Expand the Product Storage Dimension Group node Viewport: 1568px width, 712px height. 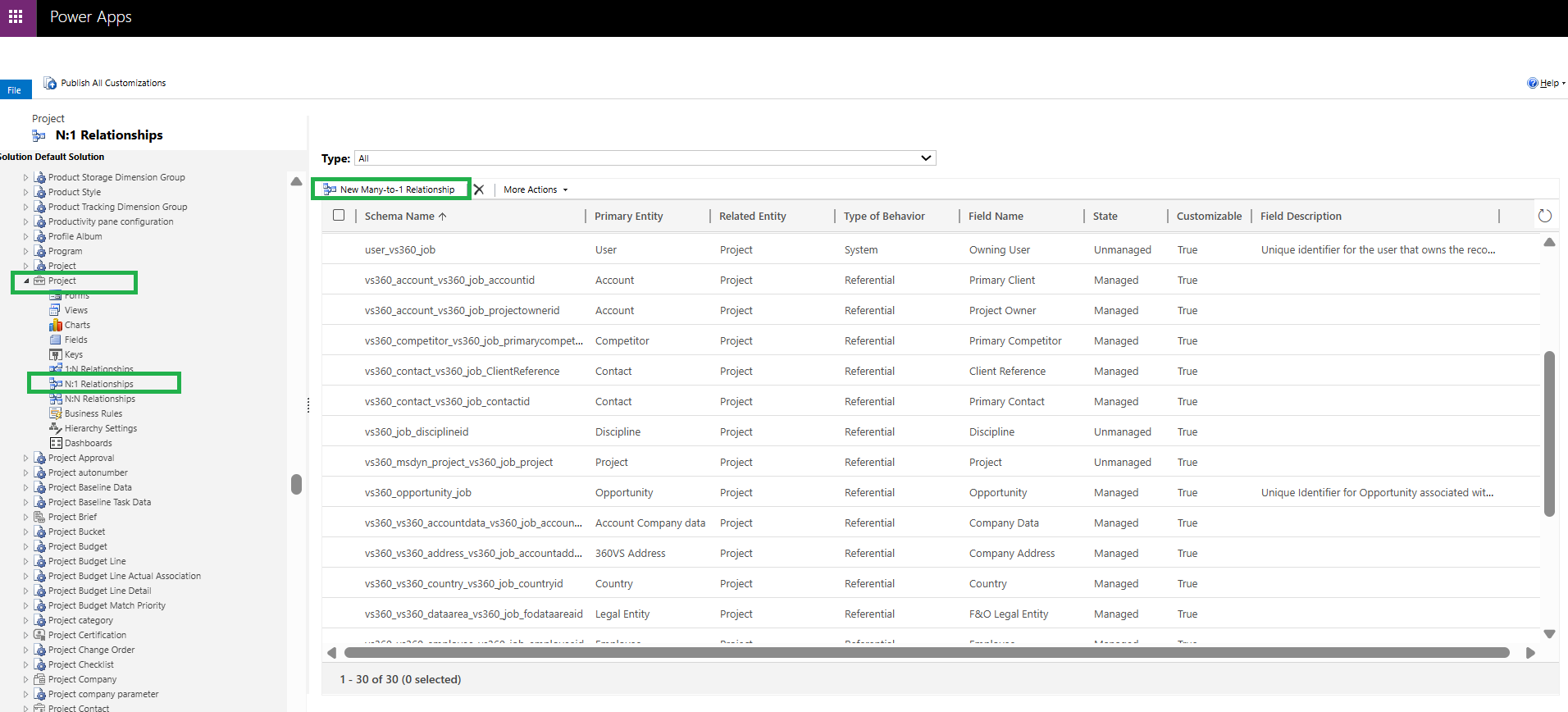pyautogui.click(x=26, y=177)
